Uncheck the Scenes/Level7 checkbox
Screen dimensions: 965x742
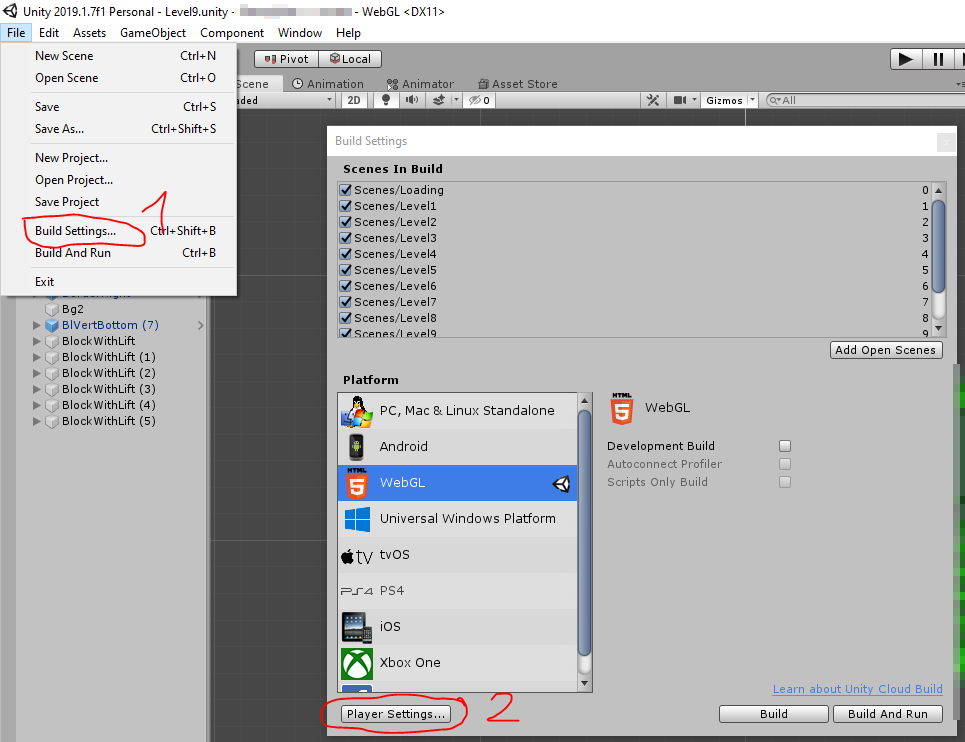coord(346,302)
